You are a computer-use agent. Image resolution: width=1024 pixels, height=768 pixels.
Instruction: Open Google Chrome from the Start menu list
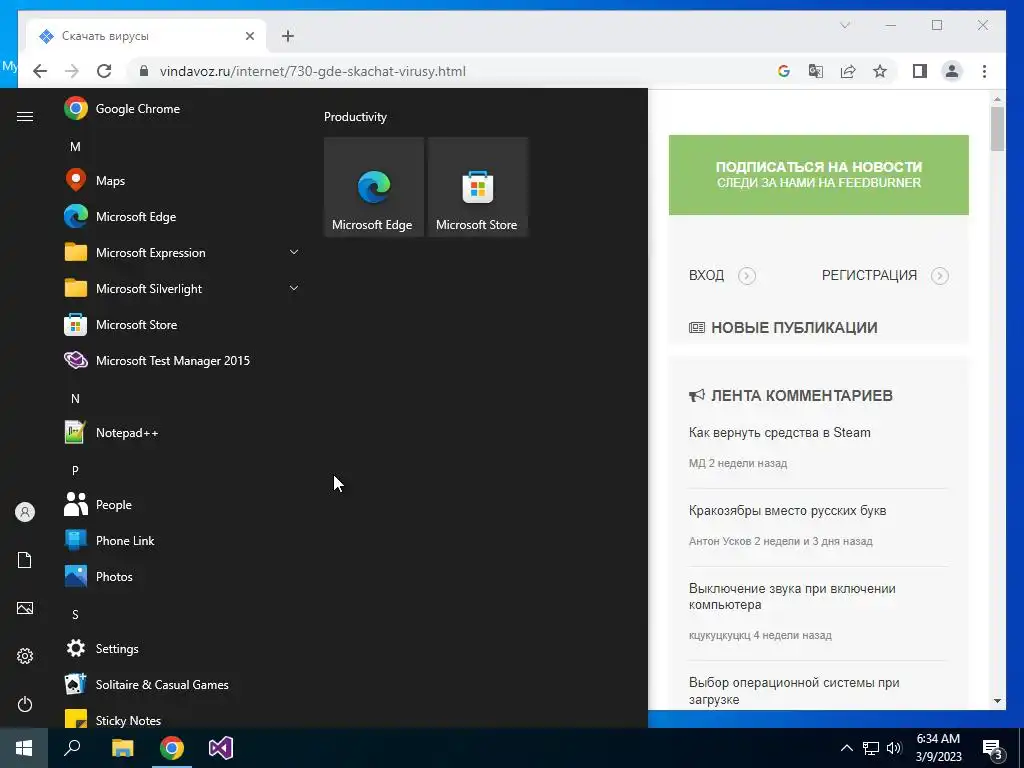pyautogui.click(x=183, y=108)
